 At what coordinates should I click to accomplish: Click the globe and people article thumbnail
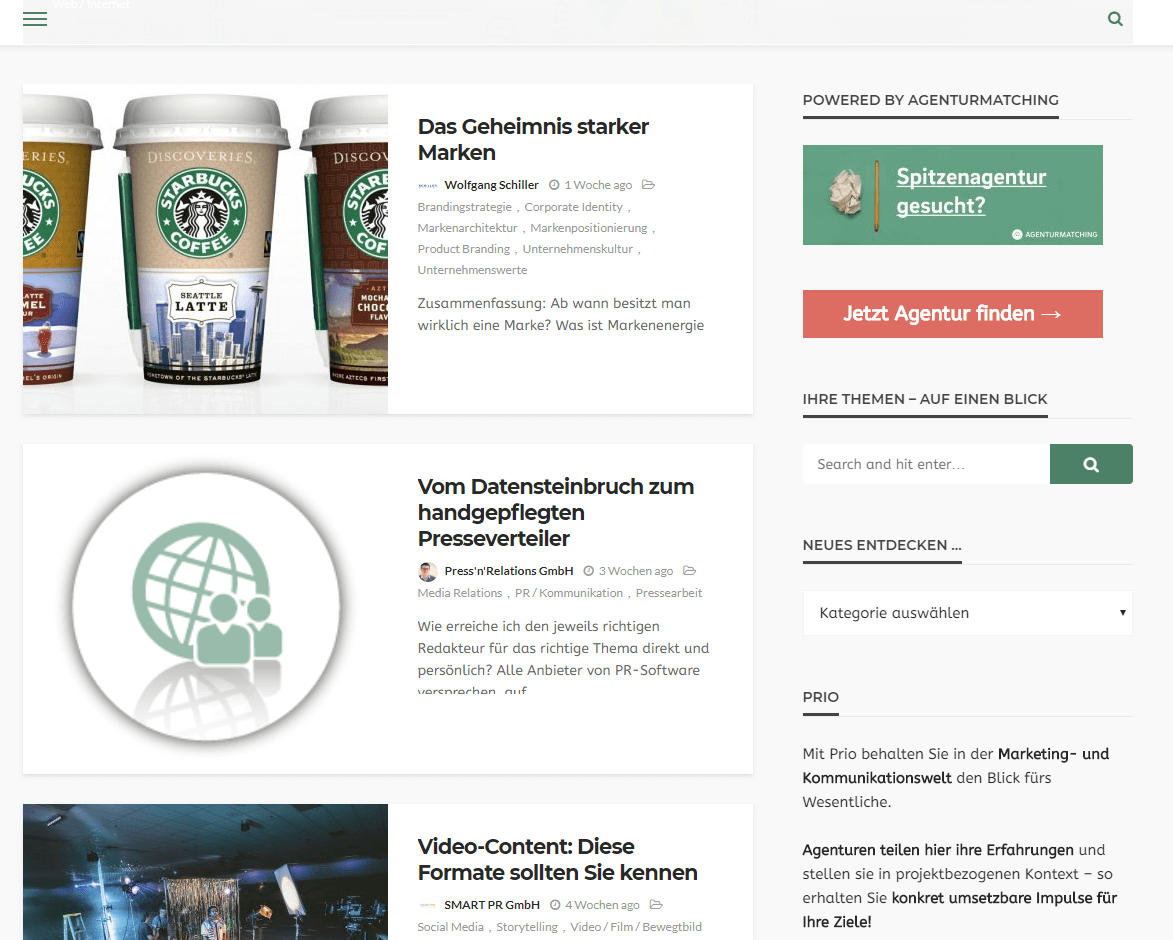click(x=206, y=609)
